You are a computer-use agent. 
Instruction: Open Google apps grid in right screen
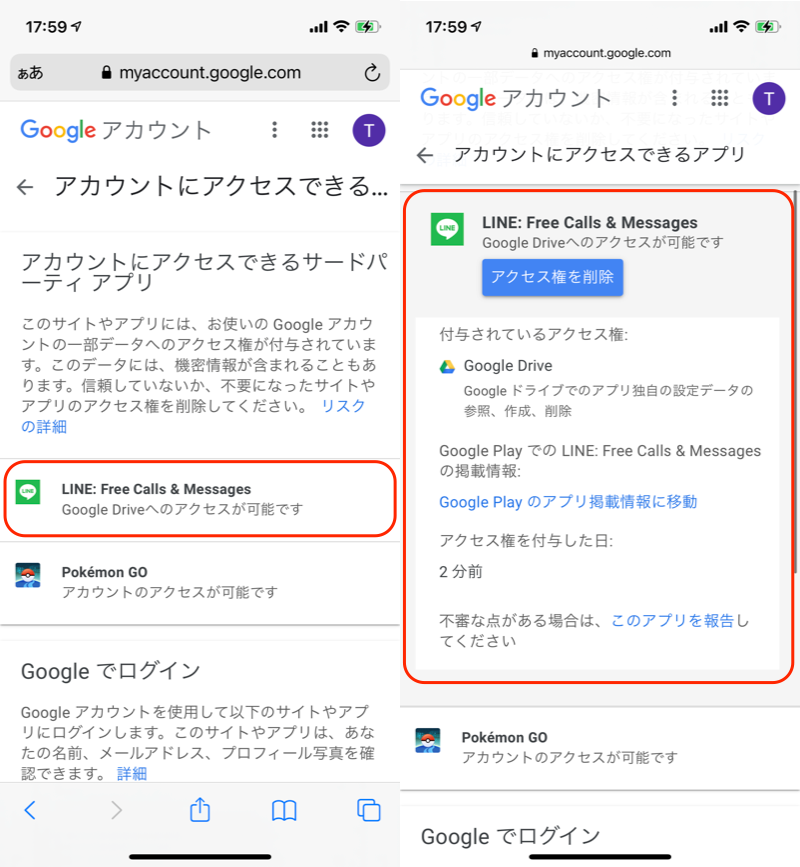tap(719, 98)
